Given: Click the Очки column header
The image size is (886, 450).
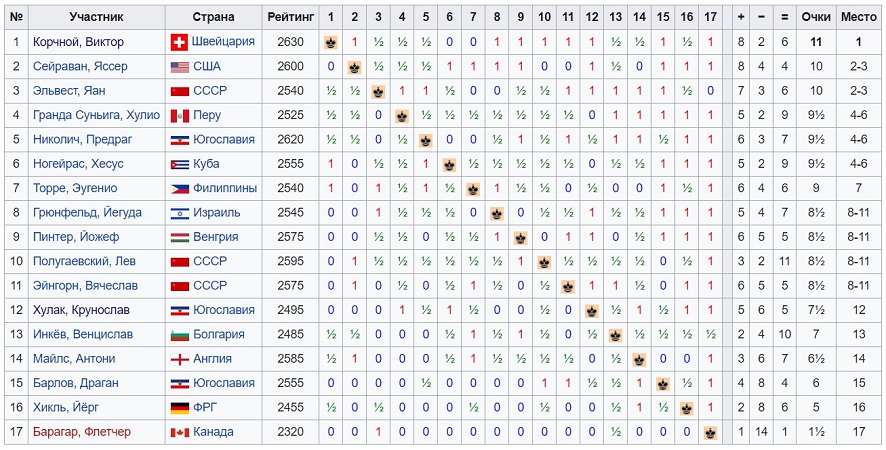Looking at the screenshot, I should pos(815,17).
